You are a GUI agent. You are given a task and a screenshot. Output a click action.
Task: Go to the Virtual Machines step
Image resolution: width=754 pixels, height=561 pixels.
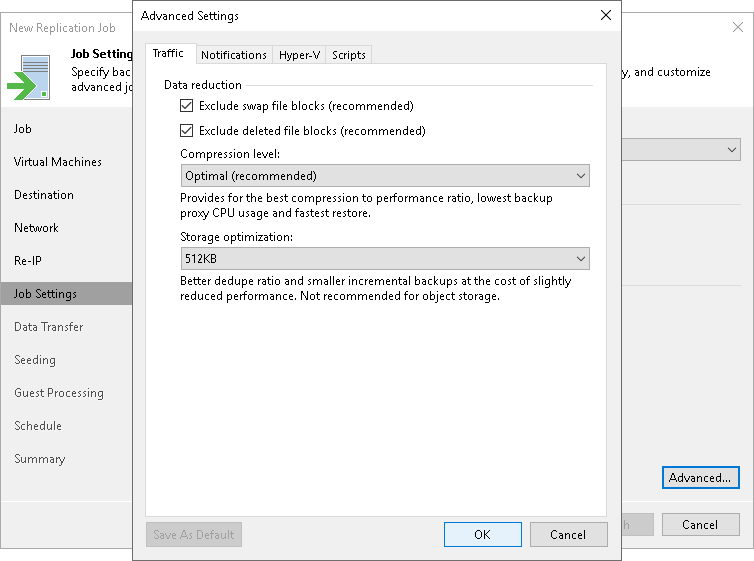click(58, 162)
